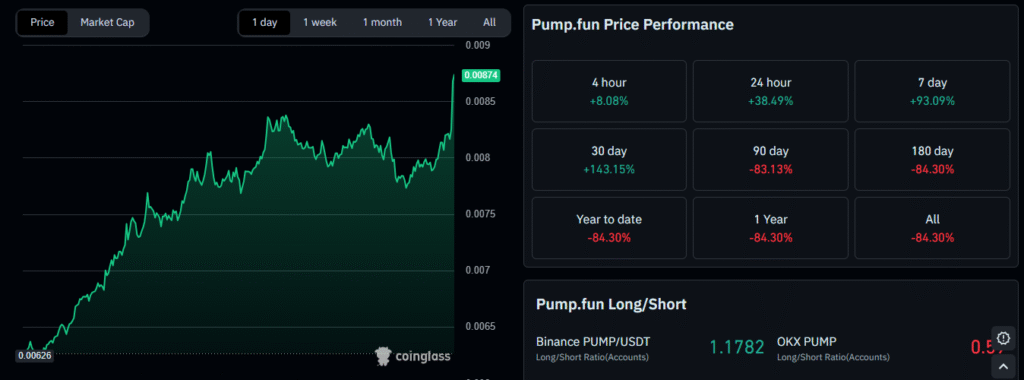Click the 0.0065 y-axis label

click(x=480, y=326)
